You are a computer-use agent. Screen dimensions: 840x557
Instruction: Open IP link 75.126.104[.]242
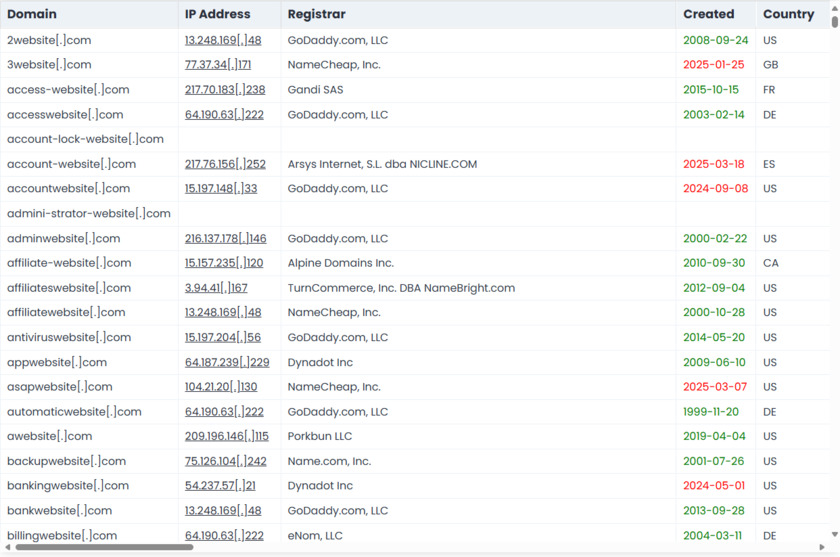tap(226, 461)
